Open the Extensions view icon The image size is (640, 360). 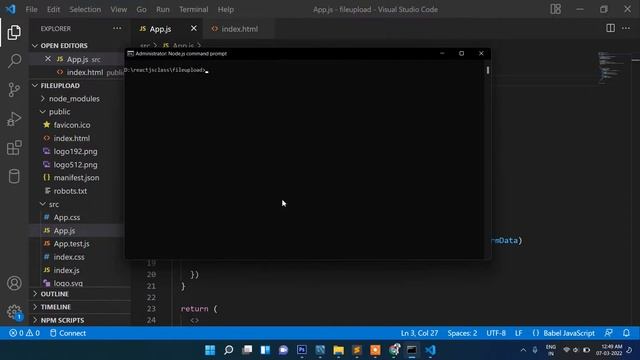click(14, 148)
